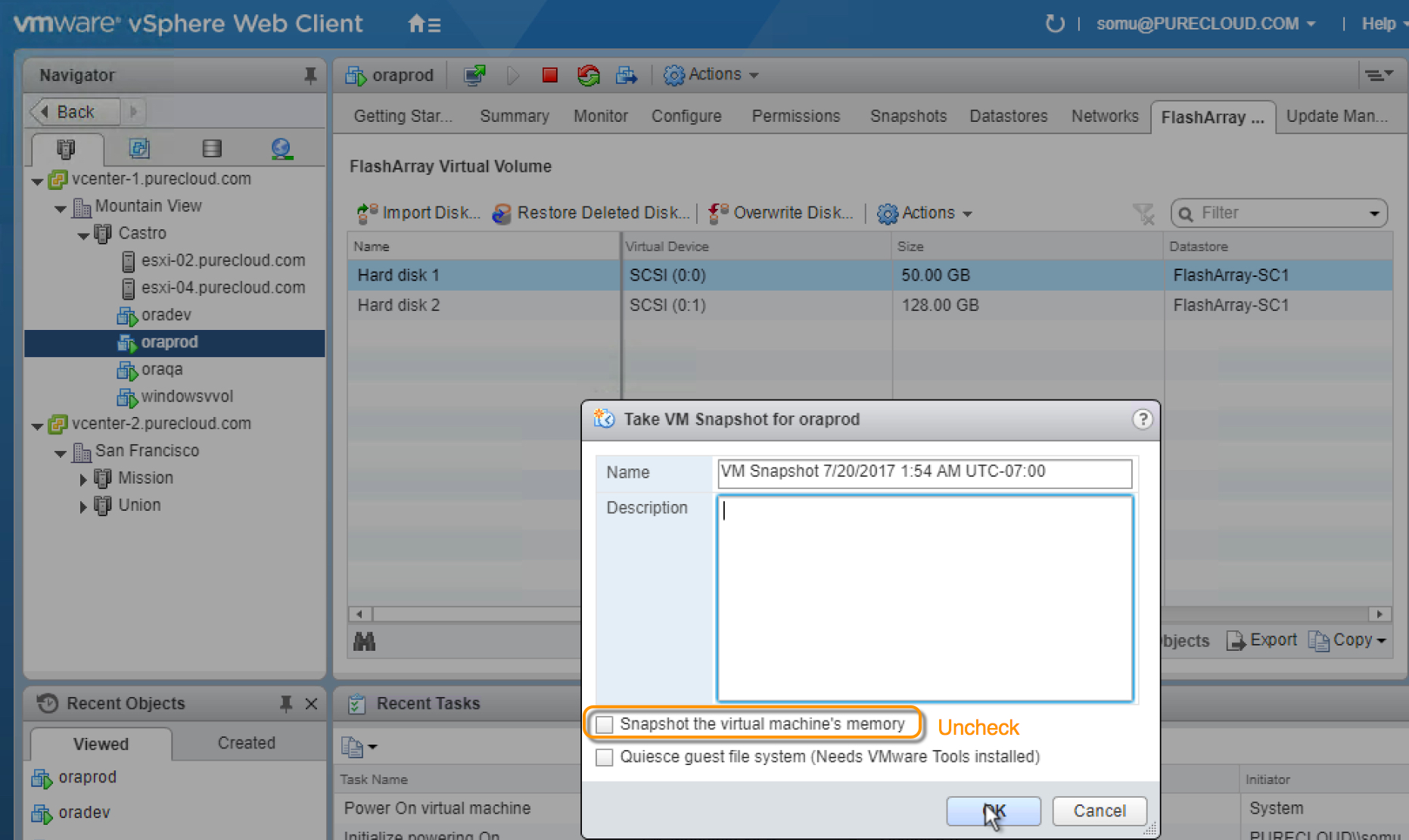Screen dimensions: 1409x840
Task: Click the red Power Off icon
Action: click(x=550, y=75)
